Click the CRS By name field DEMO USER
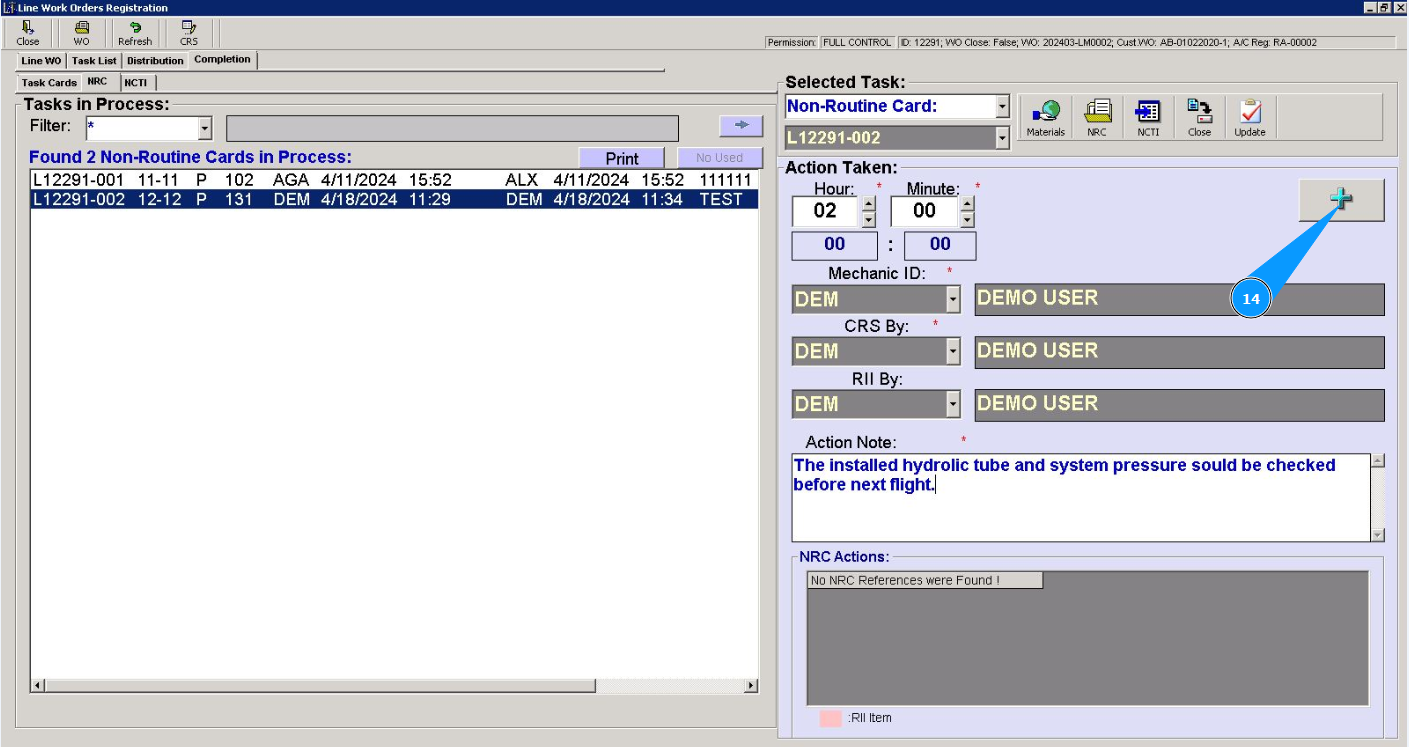Viewport: 1409px width, 747px height. click(x=1180, y=352)
